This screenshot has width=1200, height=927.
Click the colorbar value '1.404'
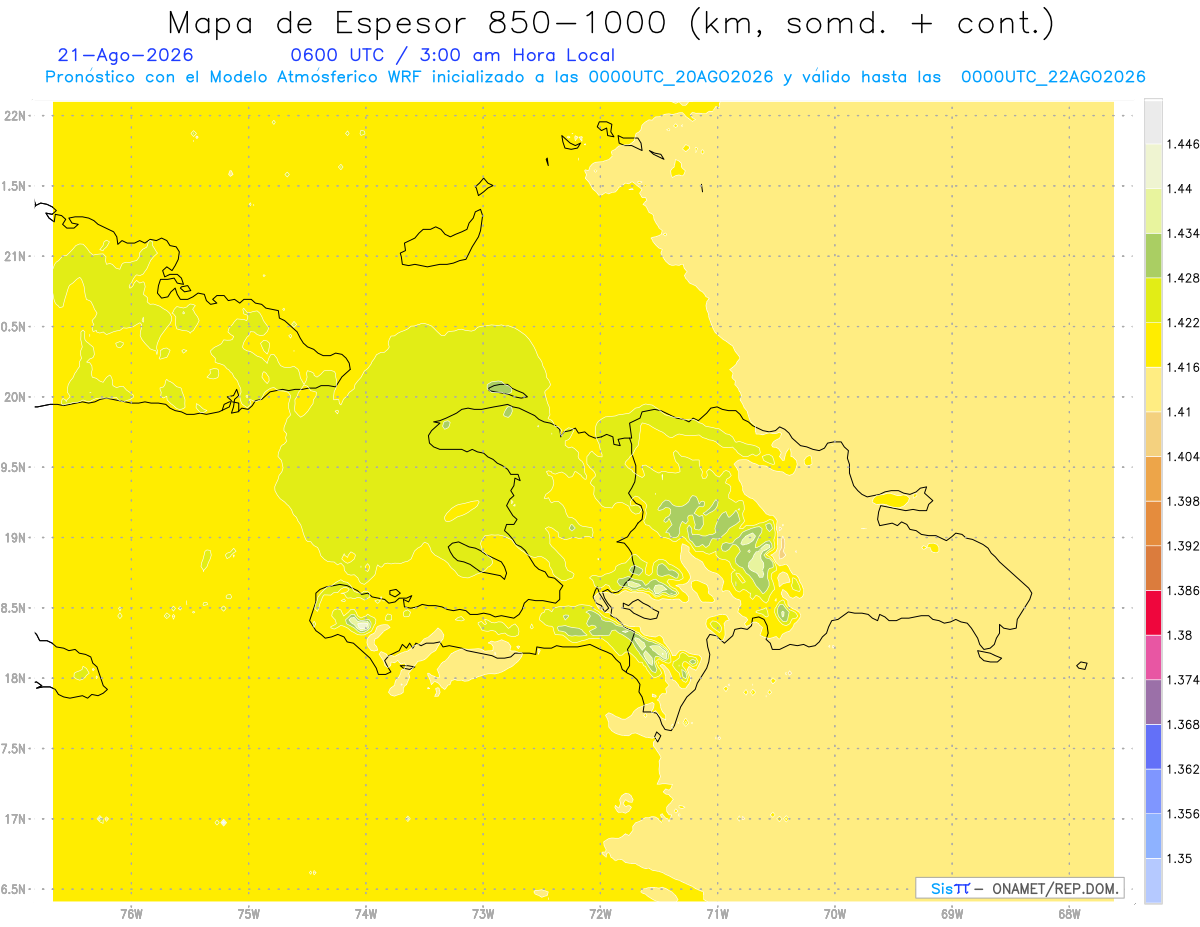(1182, 457)
